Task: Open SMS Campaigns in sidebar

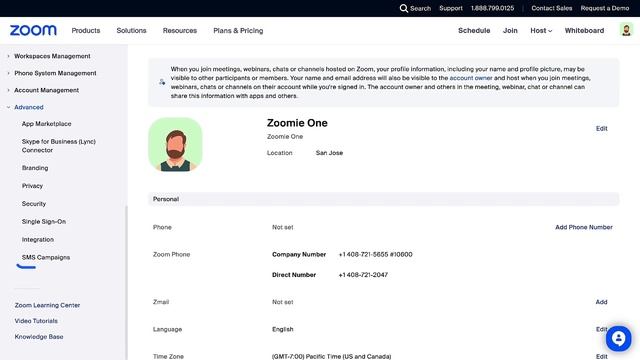Action: point(46,258)
